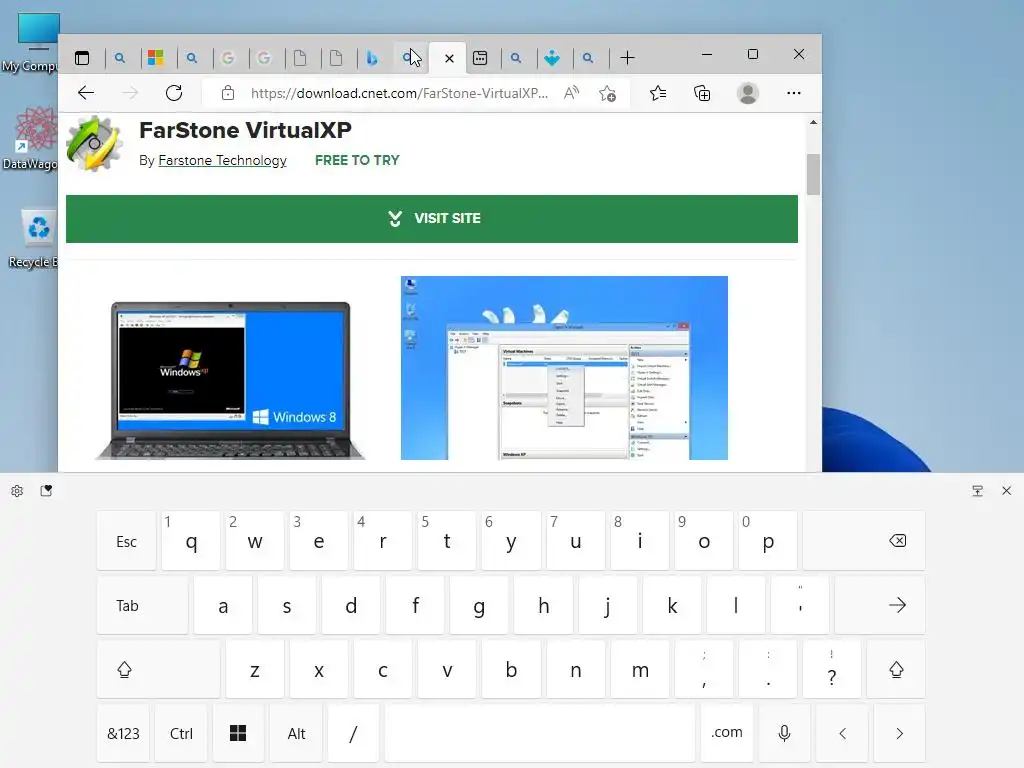
Task: Toggle the left Shift key
Action: point(158,669)
